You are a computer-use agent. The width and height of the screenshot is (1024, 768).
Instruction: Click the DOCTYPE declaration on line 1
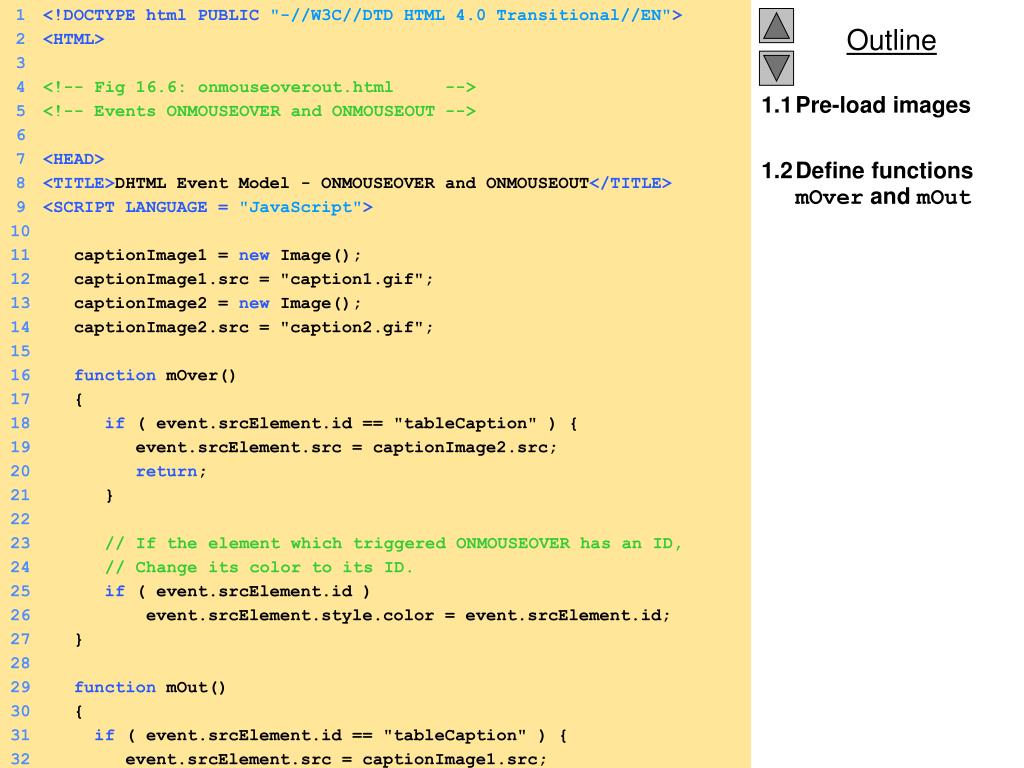362,15
